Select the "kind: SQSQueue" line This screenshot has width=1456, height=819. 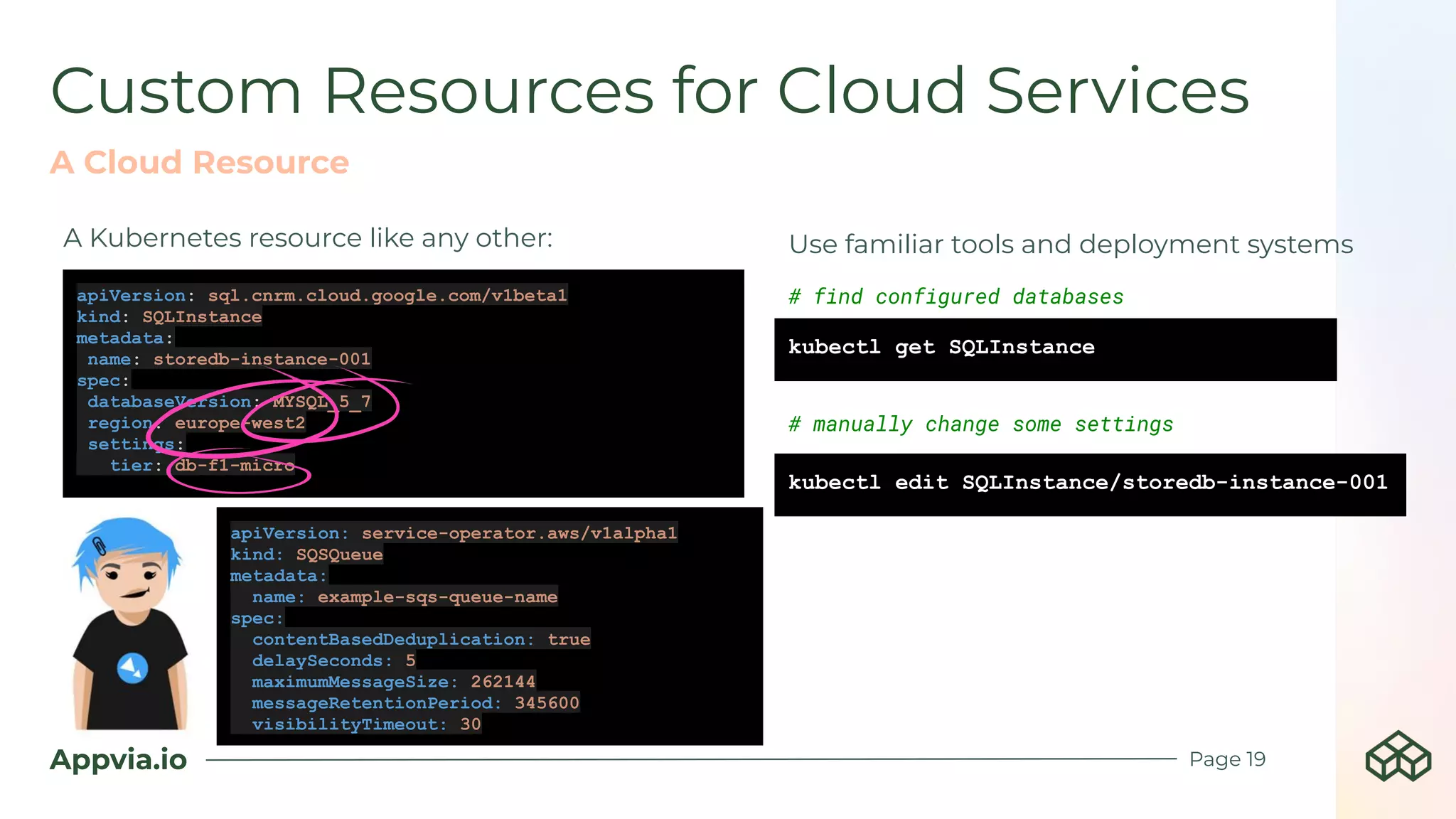[306, 555]
